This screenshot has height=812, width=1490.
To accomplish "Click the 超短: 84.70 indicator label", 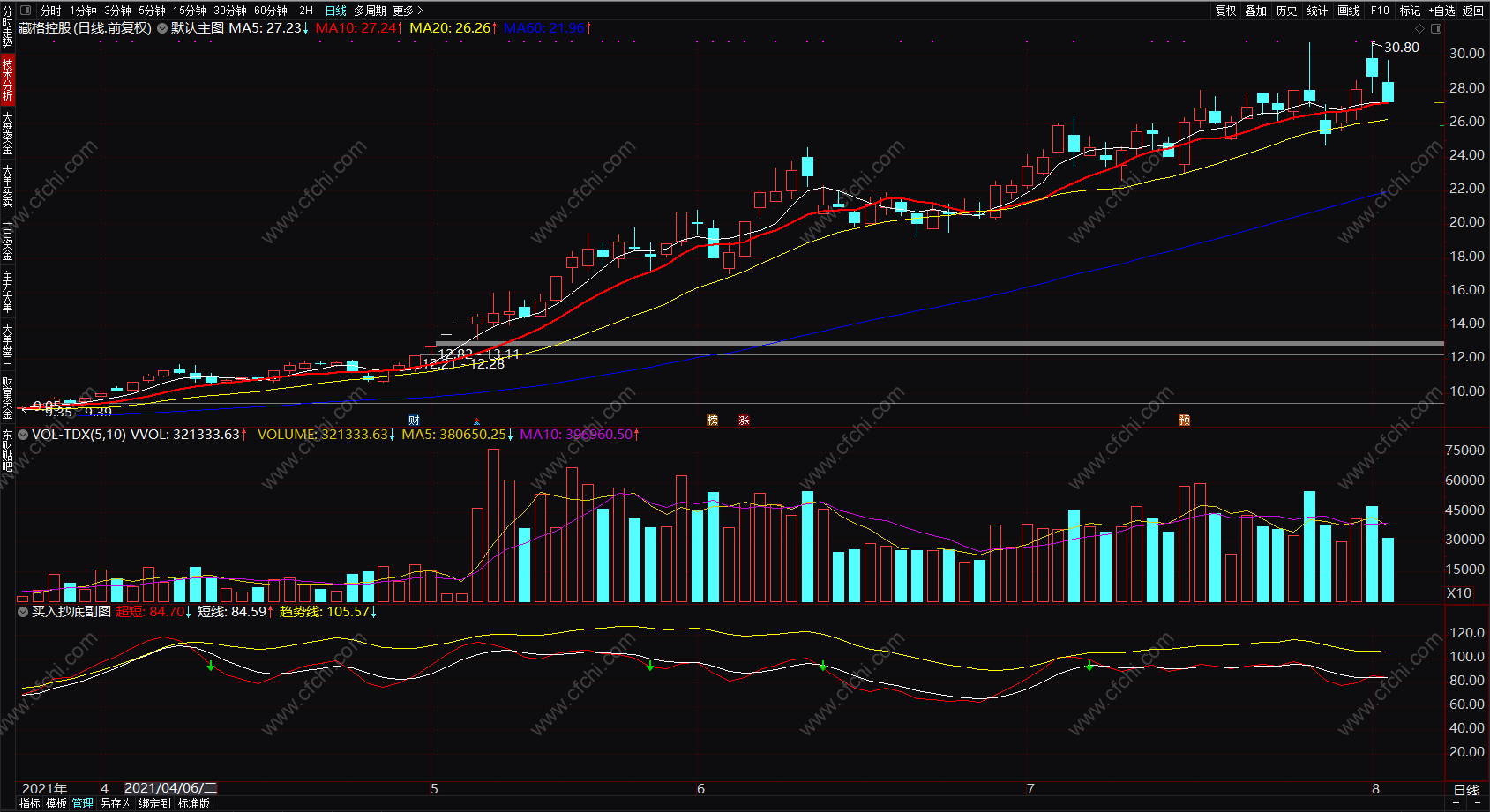I will (153, 611).
